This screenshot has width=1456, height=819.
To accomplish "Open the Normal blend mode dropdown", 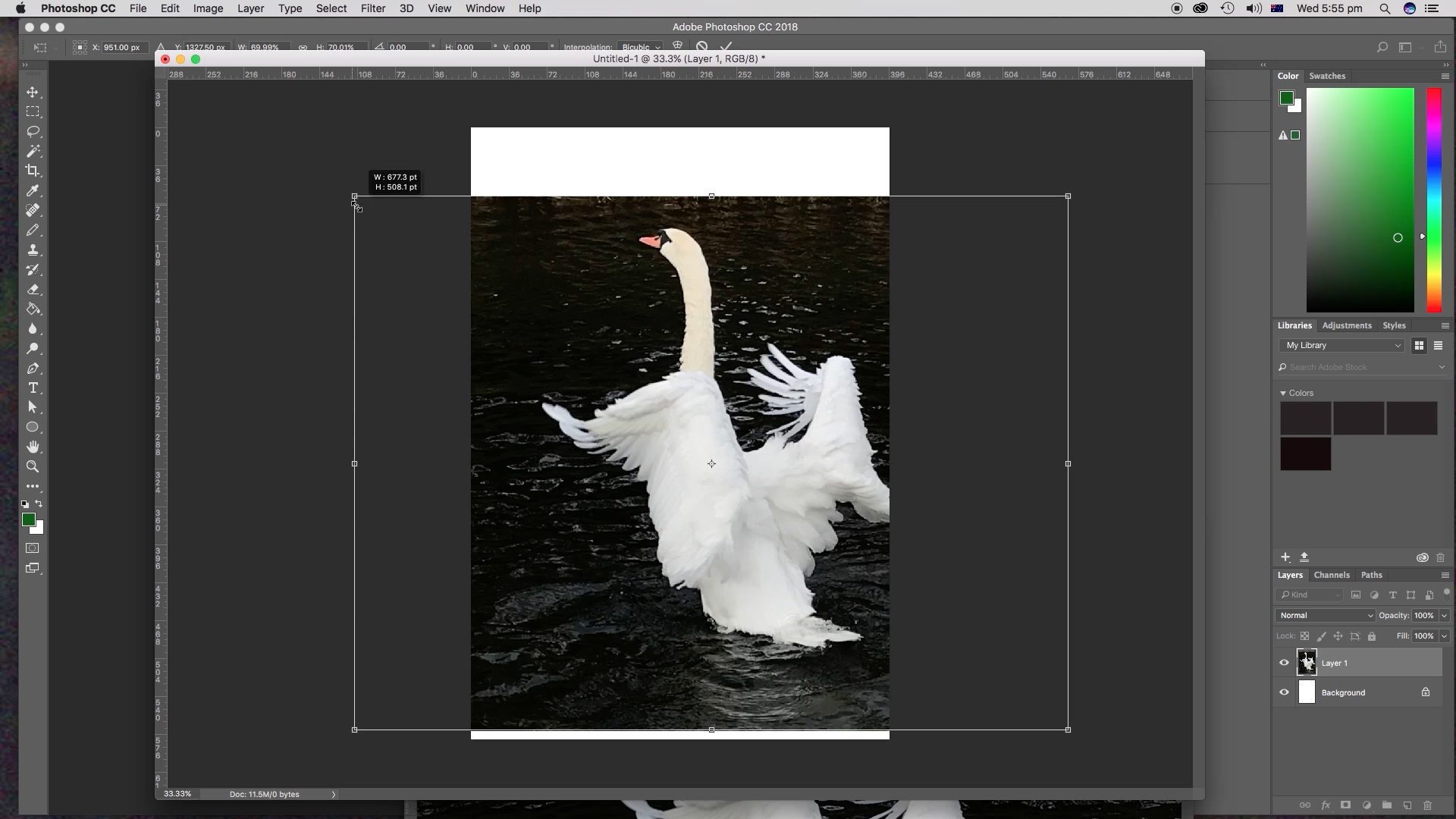I will (1326, 615).
